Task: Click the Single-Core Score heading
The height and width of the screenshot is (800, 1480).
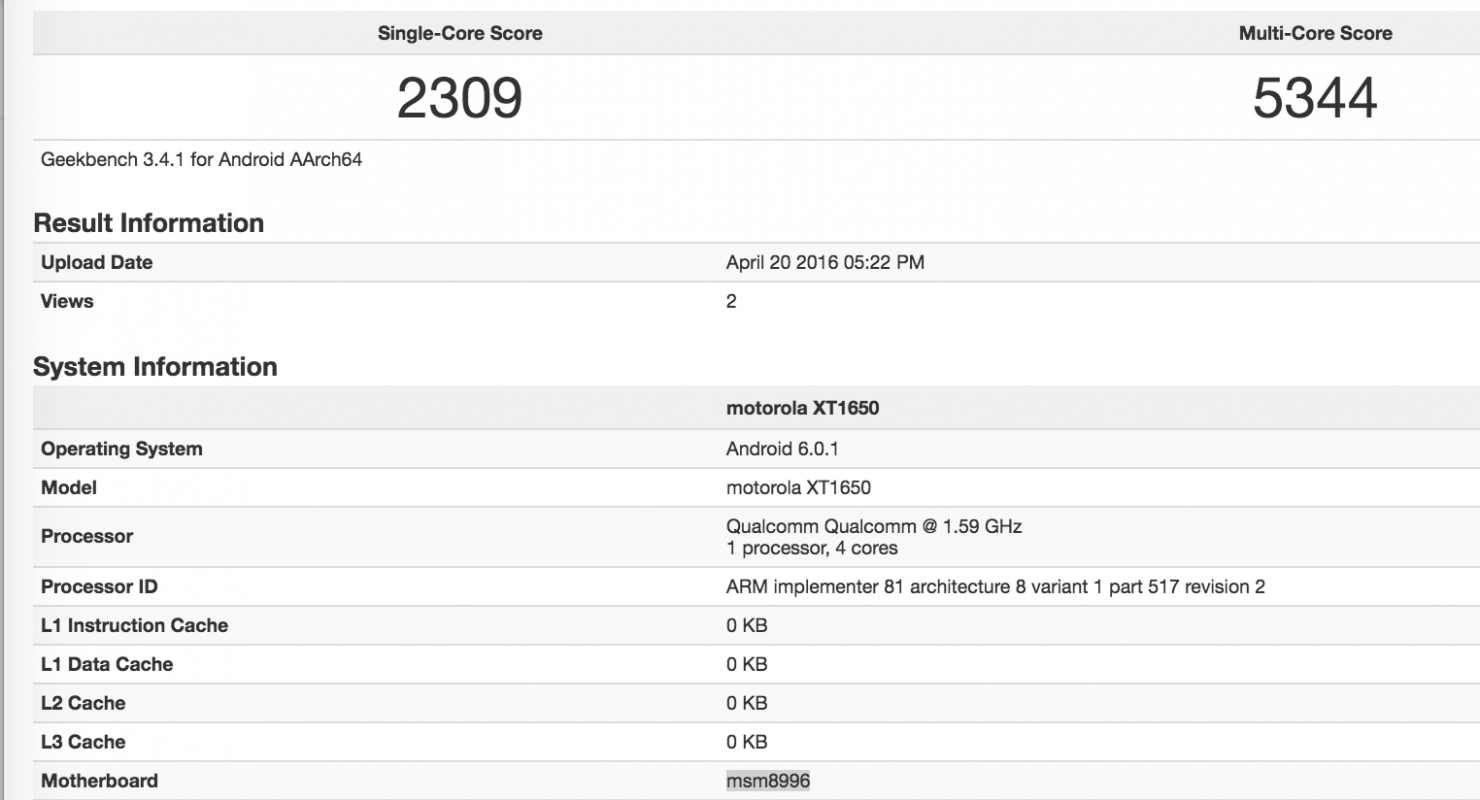Action: [x=460, y=33]
